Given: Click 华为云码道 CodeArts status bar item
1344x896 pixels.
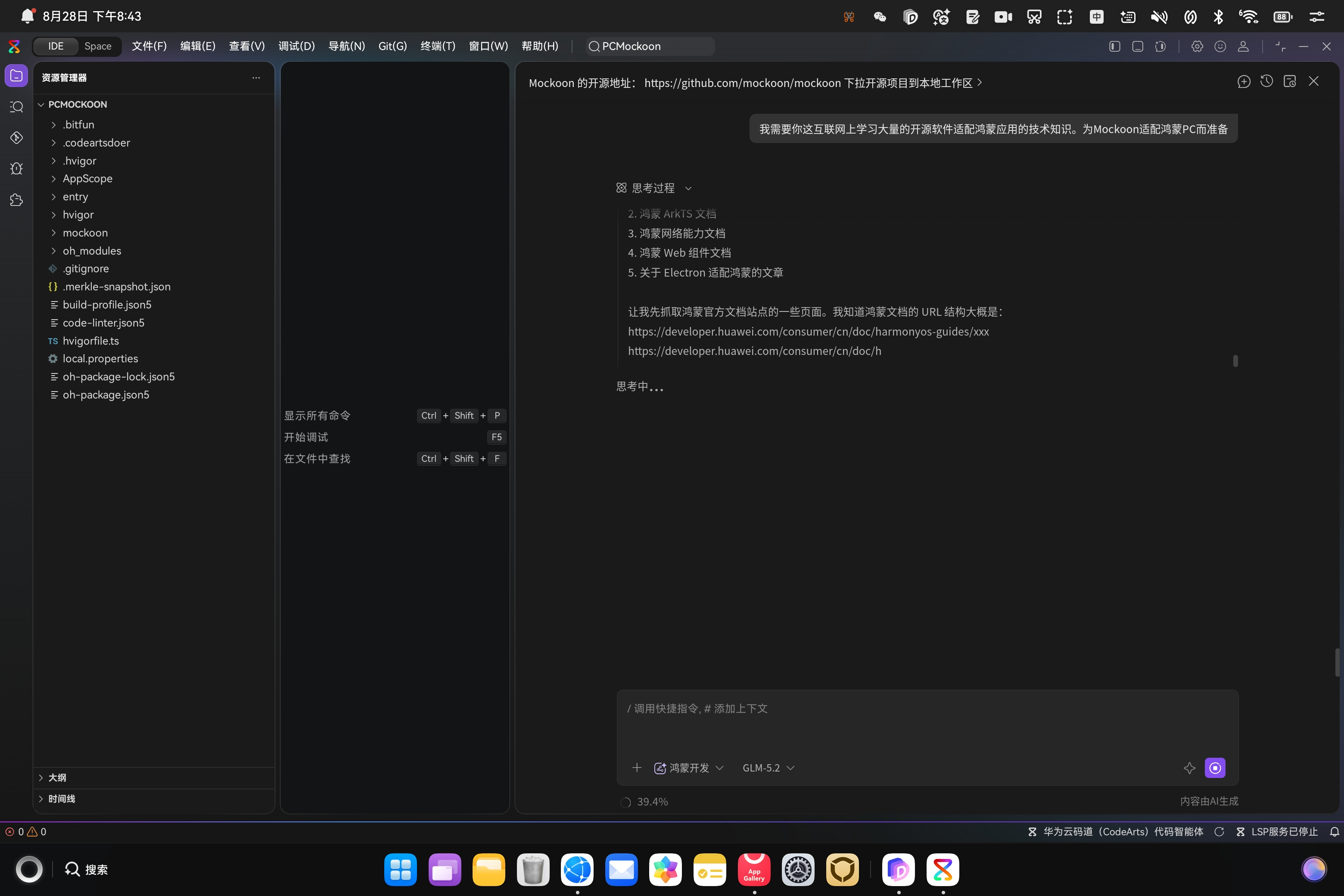Looking at the screenshot, I should pyautogui.click(x=1115, y=832).
